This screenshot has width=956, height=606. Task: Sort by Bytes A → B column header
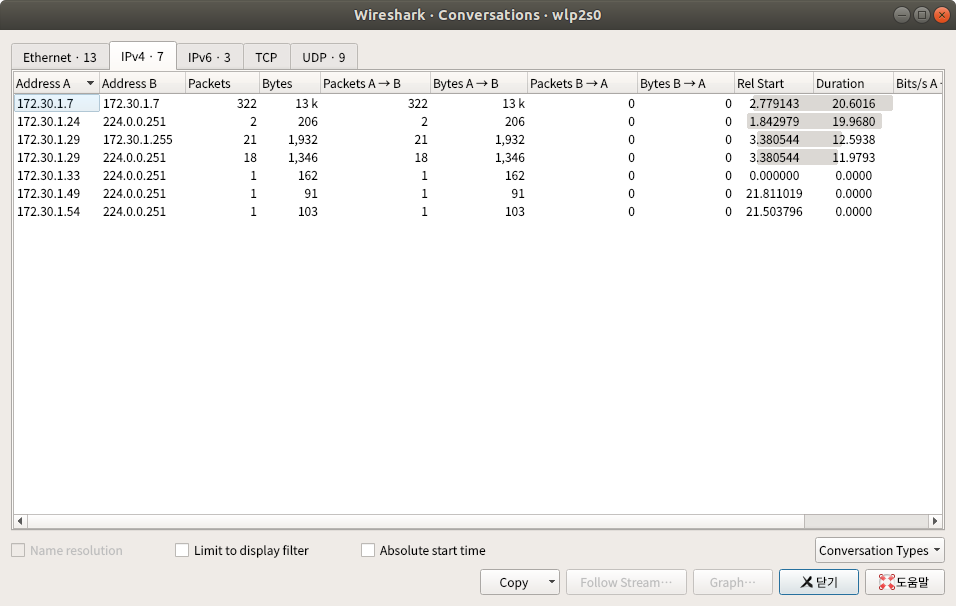click(x=479, y=84)
